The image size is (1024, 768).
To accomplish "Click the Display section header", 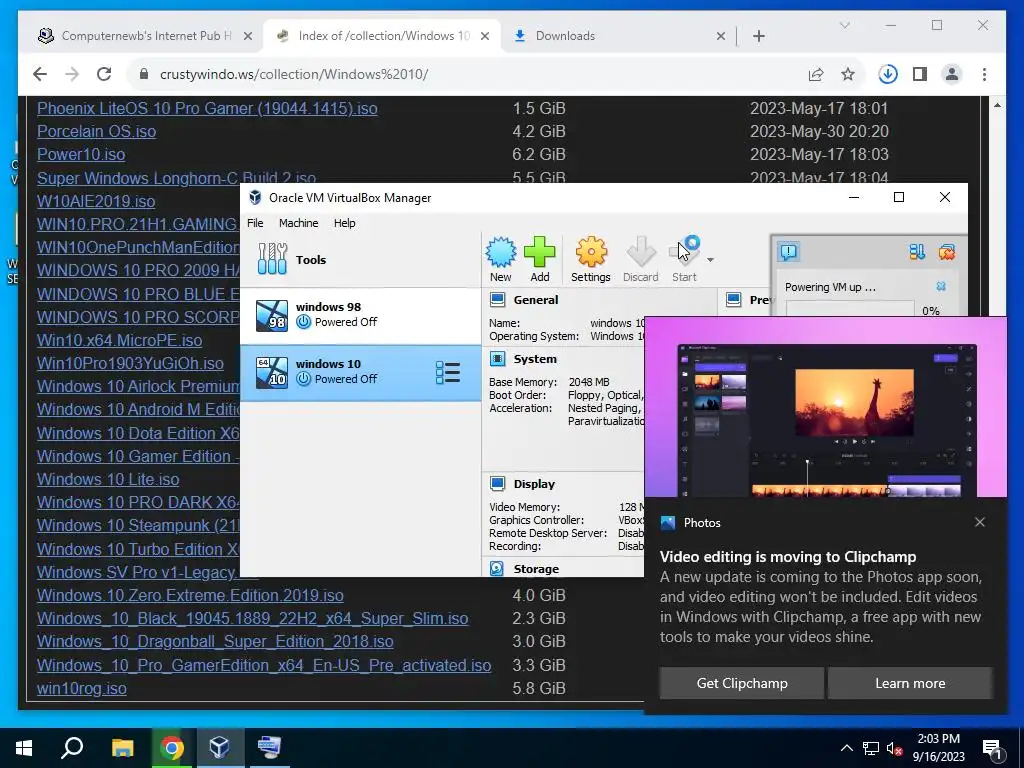I will click(x=534, y=484).
